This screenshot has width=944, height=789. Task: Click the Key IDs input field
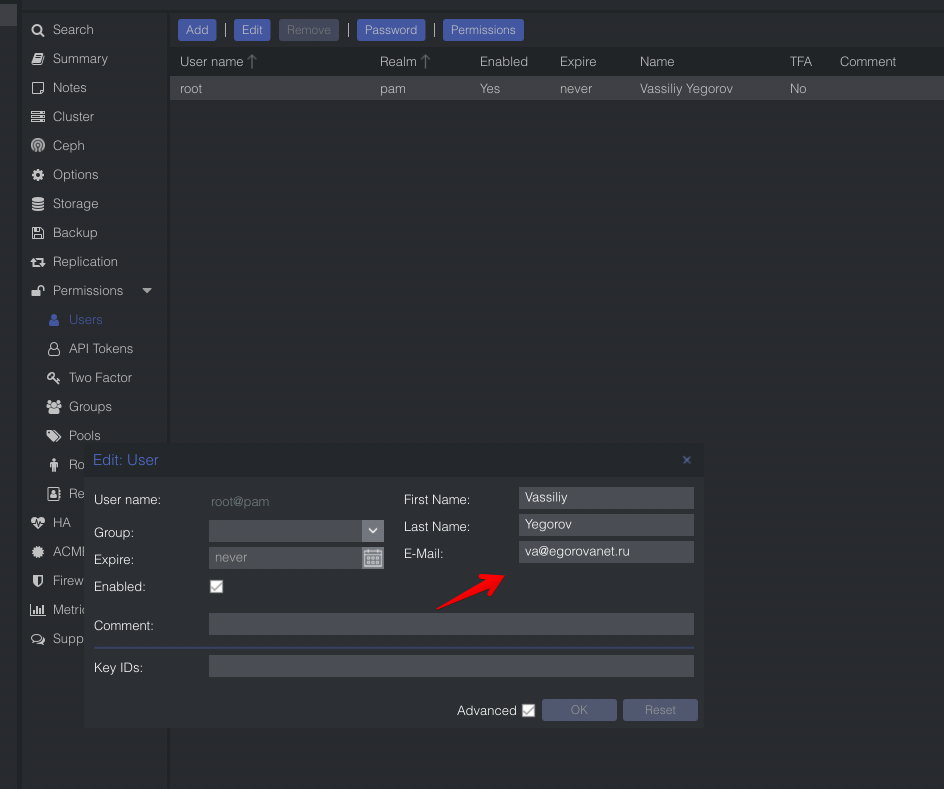451,666
